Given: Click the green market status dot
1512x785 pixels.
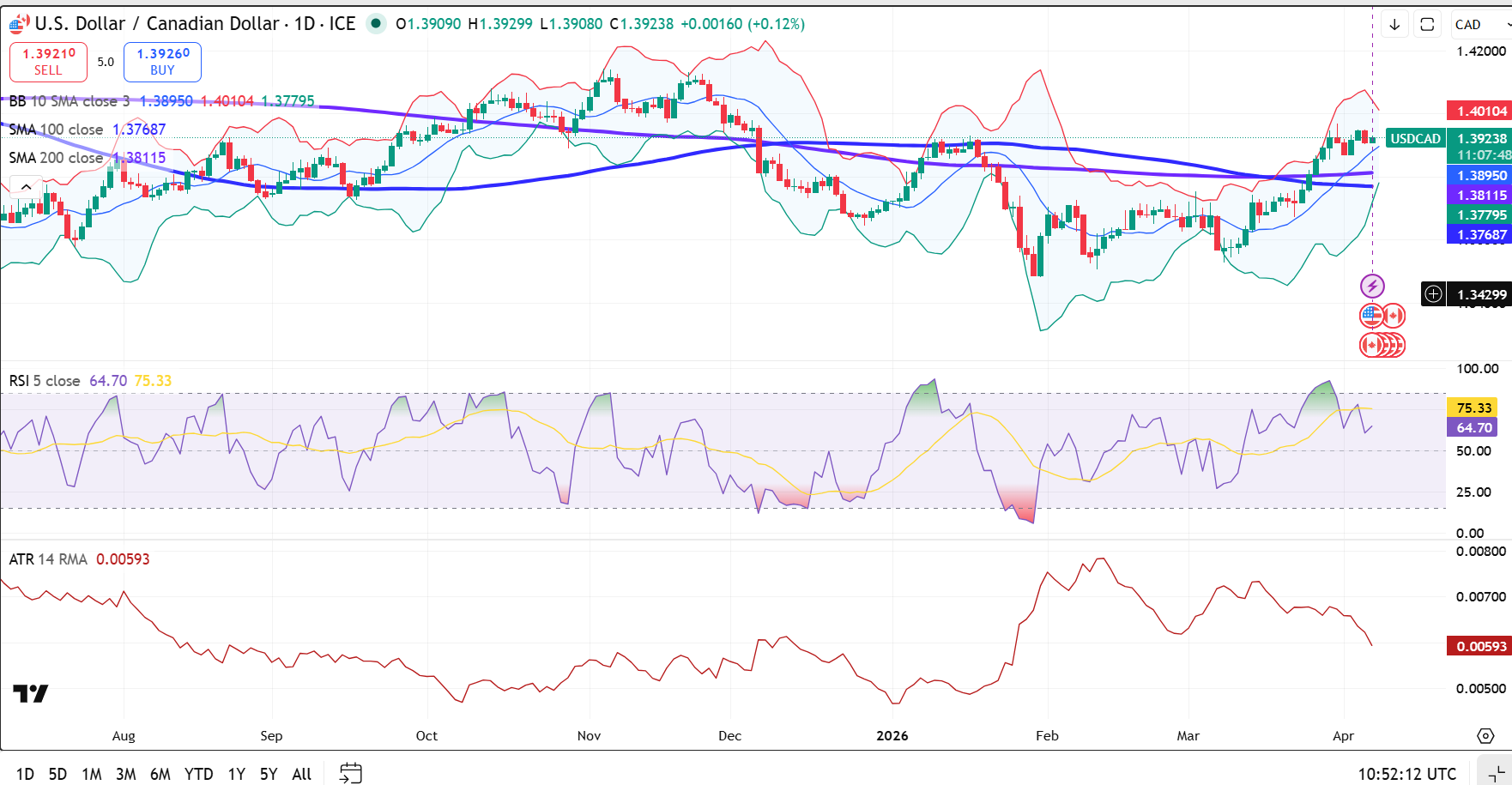Looking at the screenshot, I should coord(376,24).
